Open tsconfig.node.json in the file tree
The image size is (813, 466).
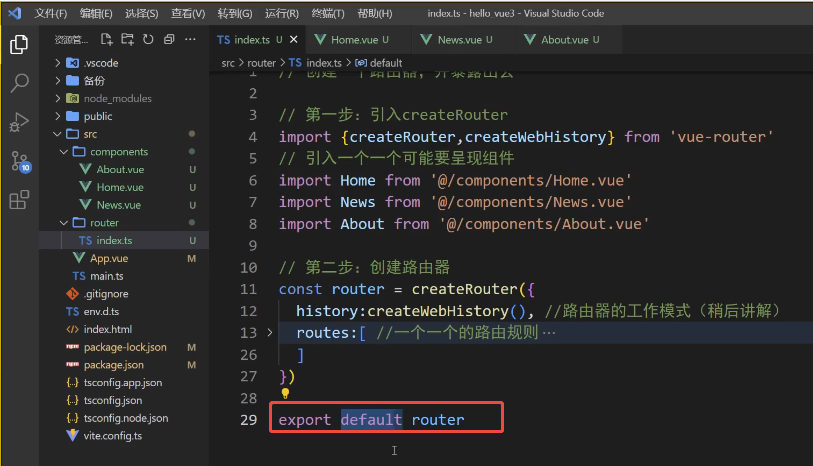(125, 418)
